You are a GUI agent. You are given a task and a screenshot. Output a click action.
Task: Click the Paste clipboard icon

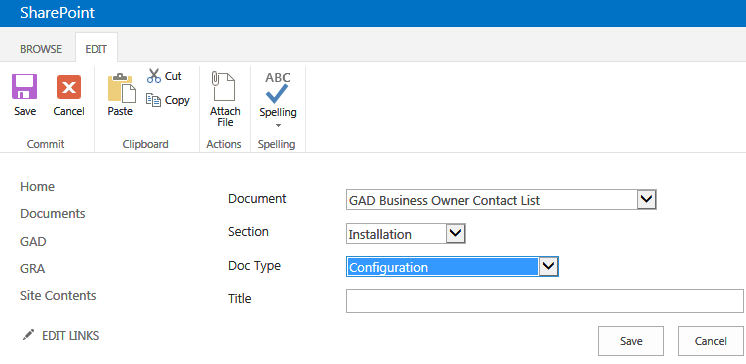[x=121, y=88]
